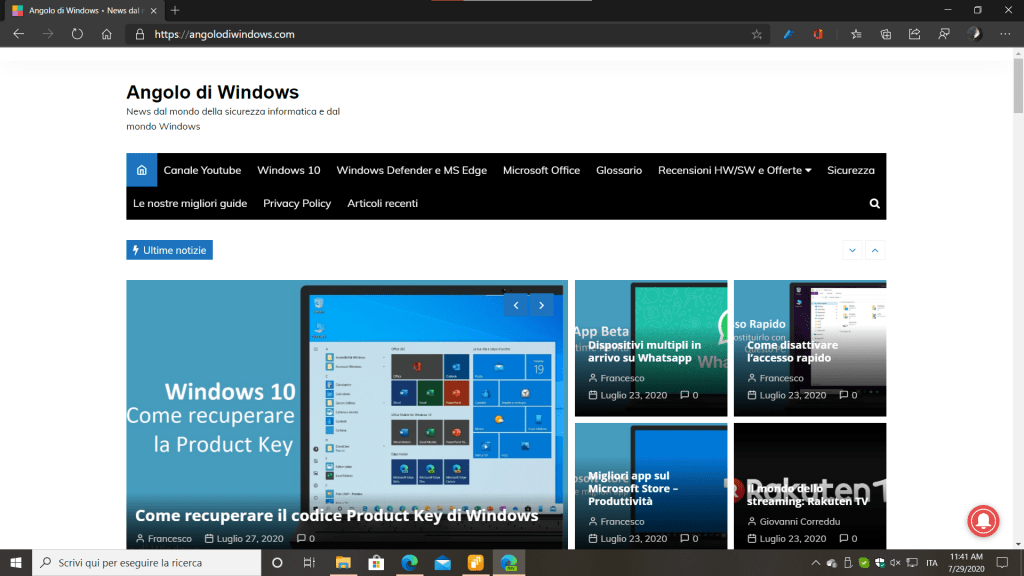Click the news ticker up chevron
Viewport: 1024px width, 576px height.
point(875,250)
